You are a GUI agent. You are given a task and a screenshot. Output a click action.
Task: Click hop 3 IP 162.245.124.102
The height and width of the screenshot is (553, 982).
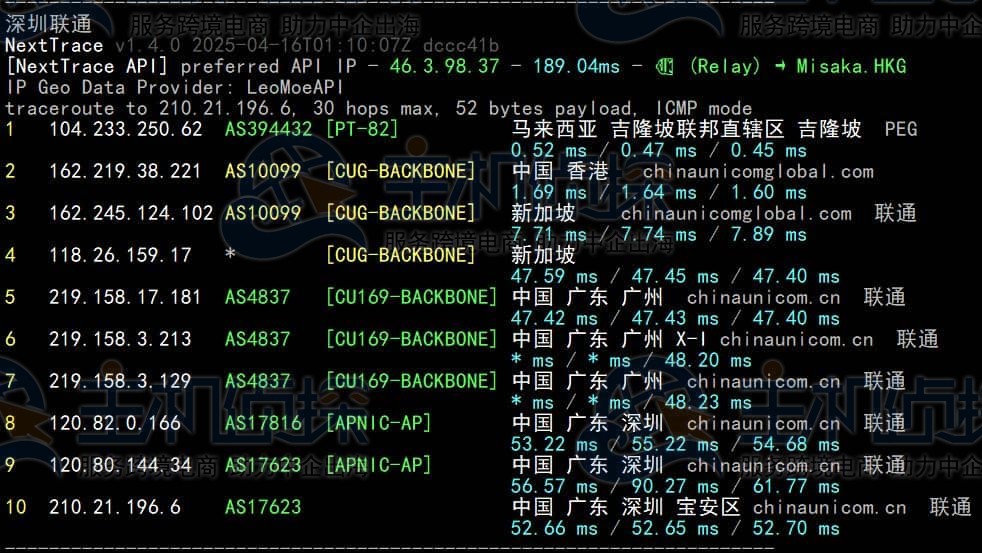click(131, 214)
